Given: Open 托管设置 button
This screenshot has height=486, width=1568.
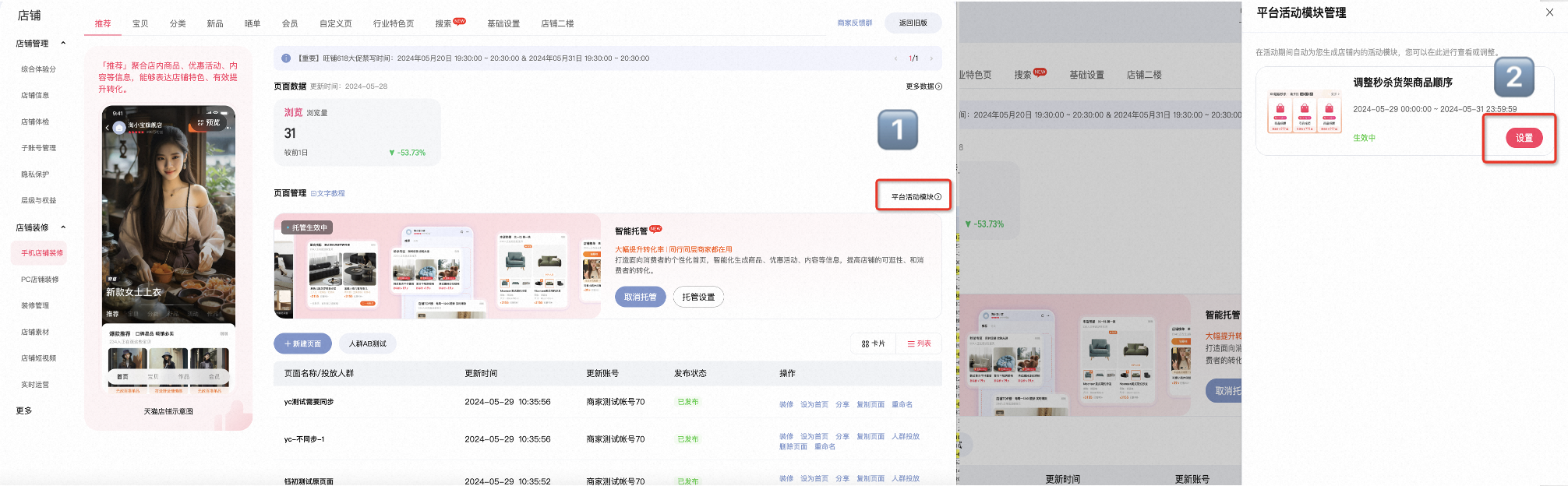Looking at the screenshot, I should pos(698,297).
